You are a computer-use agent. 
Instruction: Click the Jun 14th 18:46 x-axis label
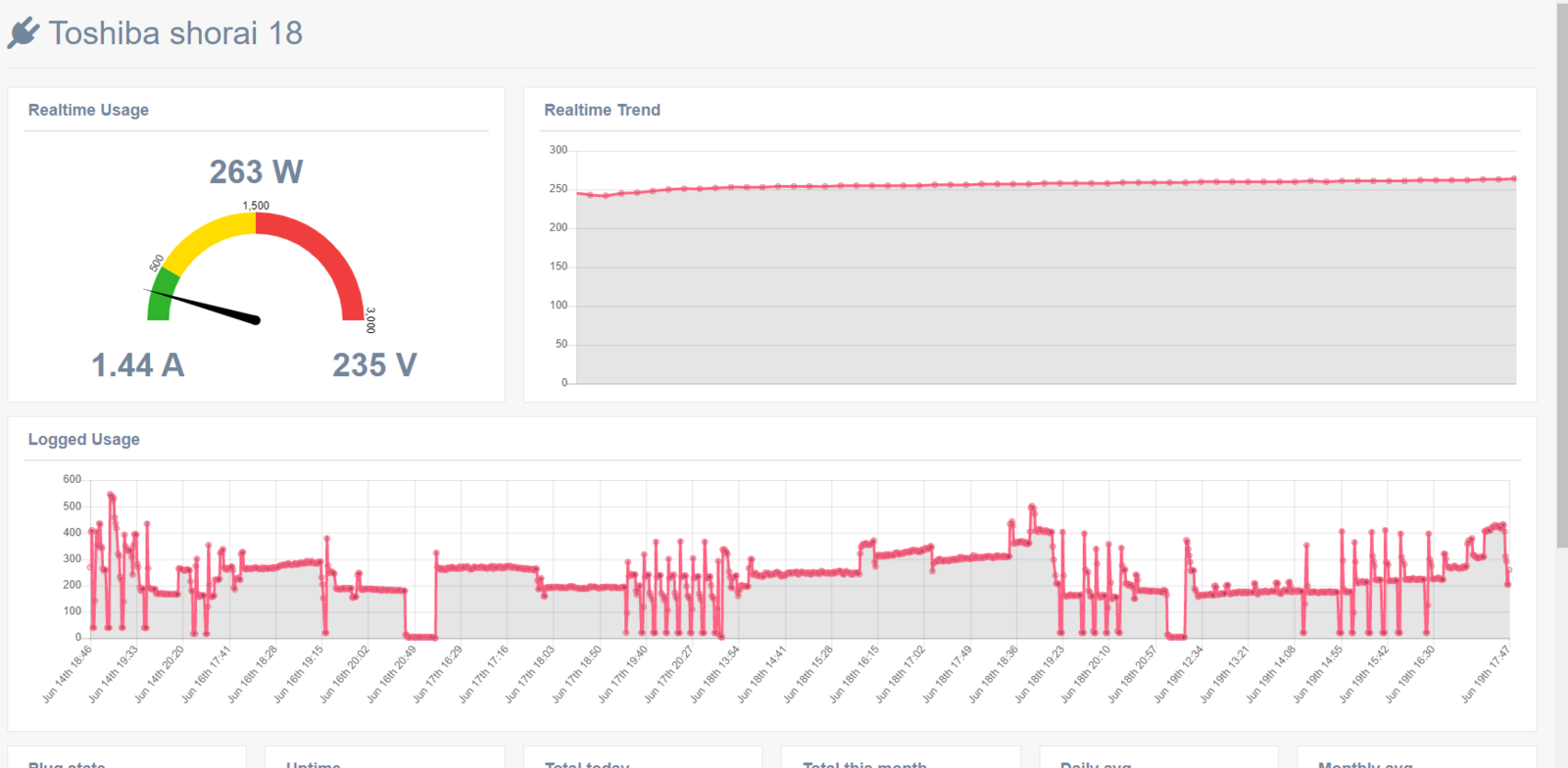point(68,674)
